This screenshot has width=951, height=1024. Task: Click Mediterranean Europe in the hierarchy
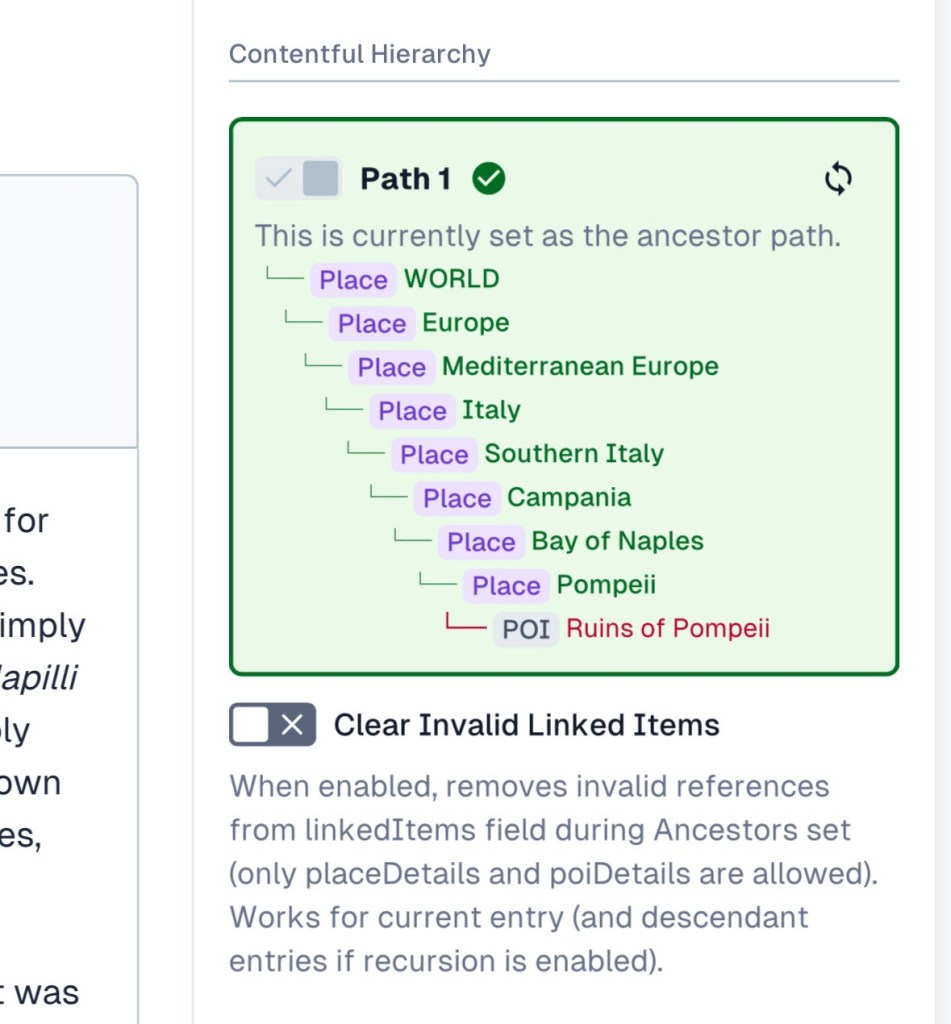(580, 366)
